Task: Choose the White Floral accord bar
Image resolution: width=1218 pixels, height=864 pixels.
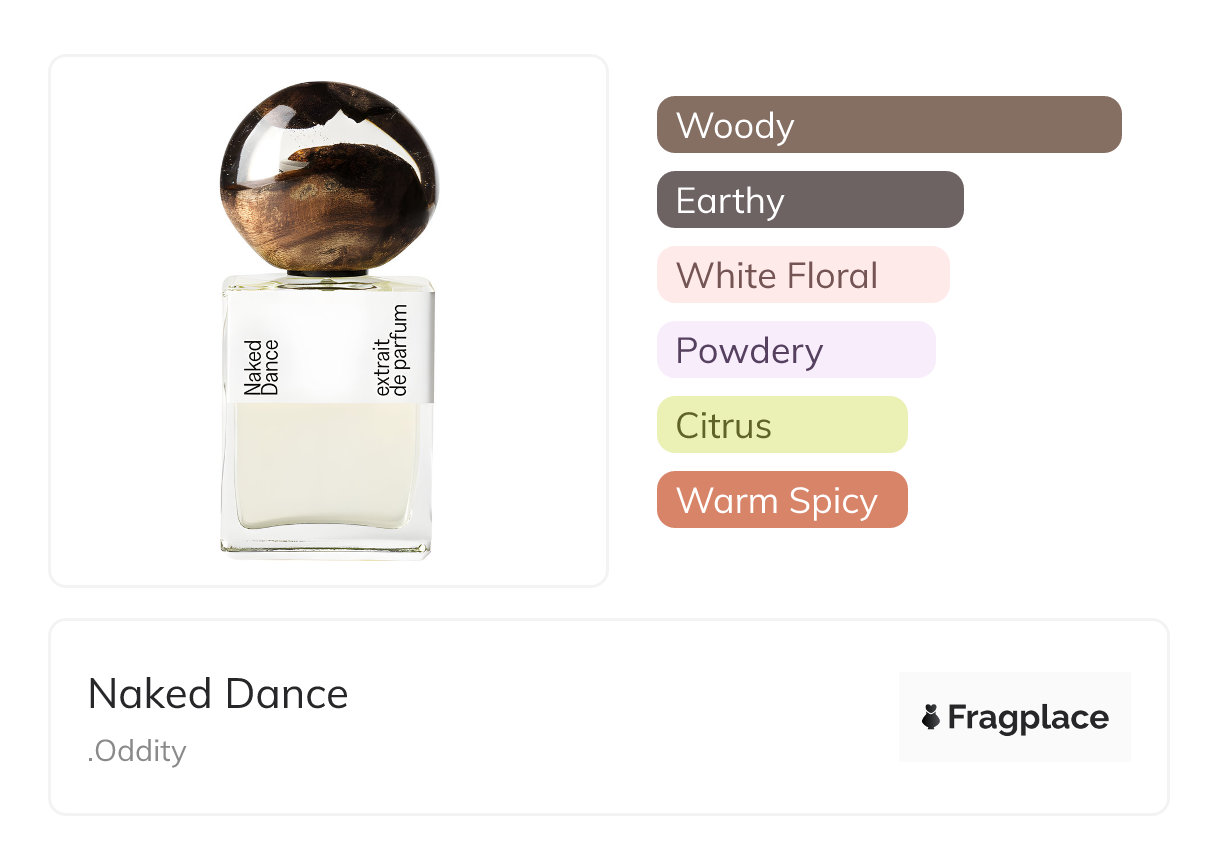Action: [x=802, y=275]
